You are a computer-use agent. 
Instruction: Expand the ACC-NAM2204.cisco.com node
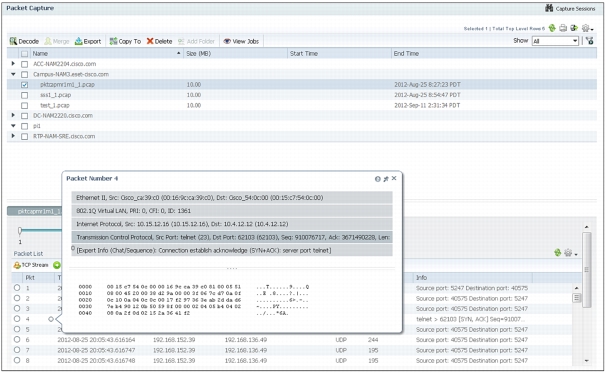(13, 63)
